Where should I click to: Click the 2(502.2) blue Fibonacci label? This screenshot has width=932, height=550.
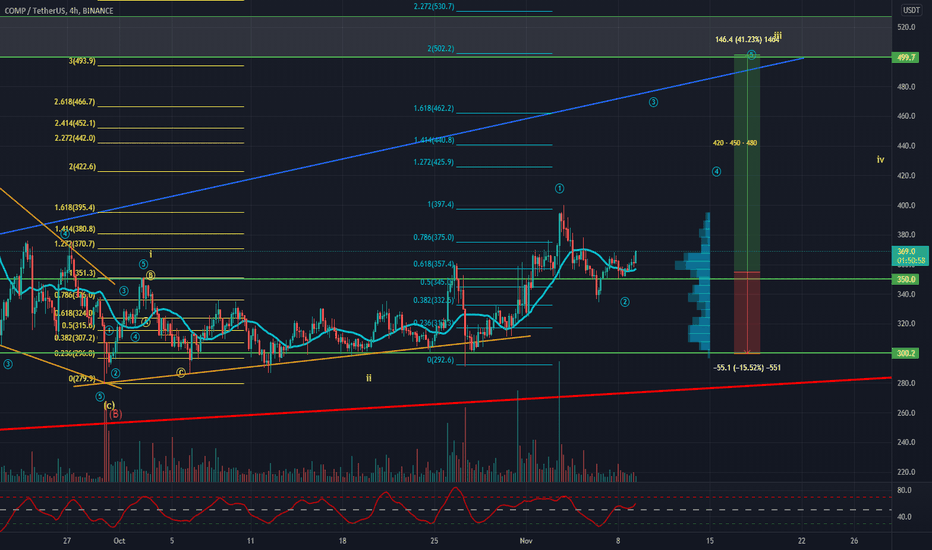[440, 49]
